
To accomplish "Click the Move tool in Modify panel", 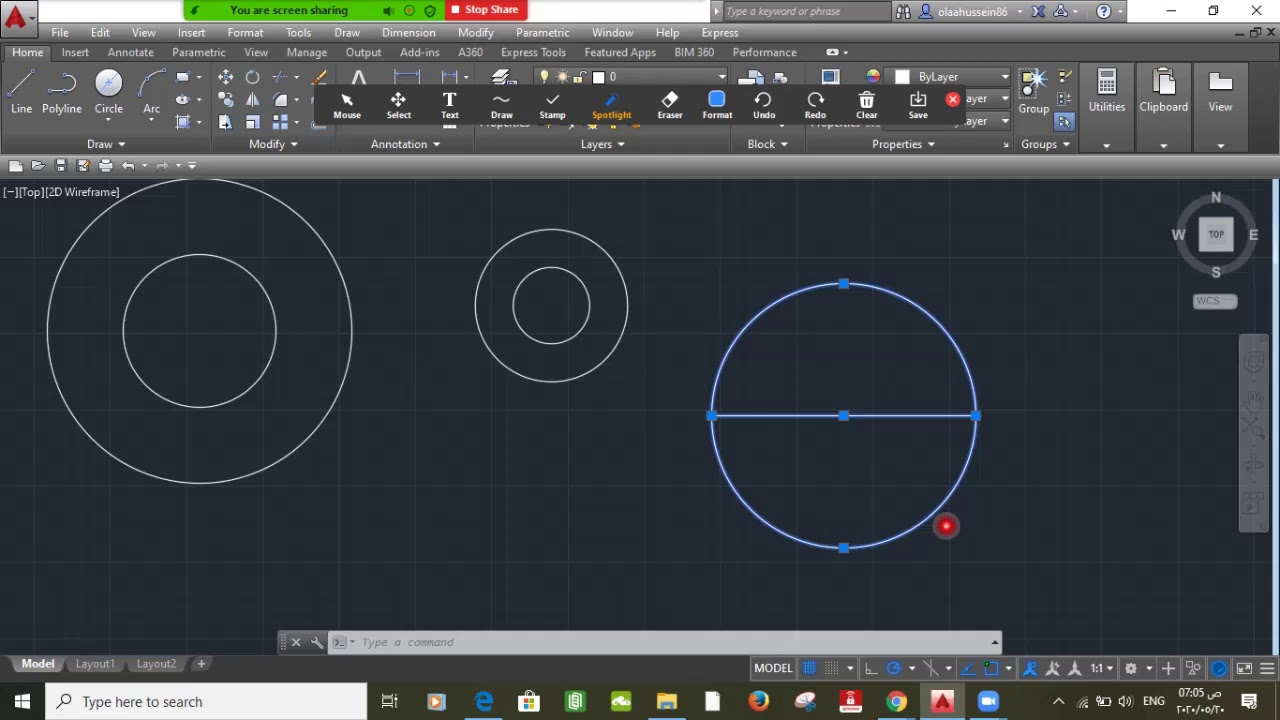I will 226,77.
